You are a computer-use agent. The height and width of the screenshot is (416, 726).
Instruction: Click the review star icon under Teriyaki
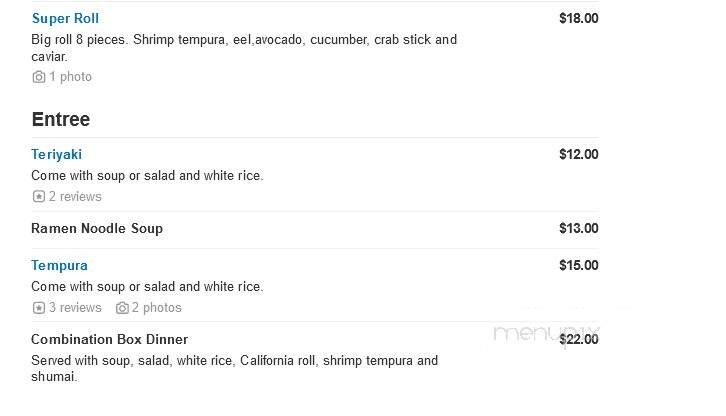[x=39, y=197]
